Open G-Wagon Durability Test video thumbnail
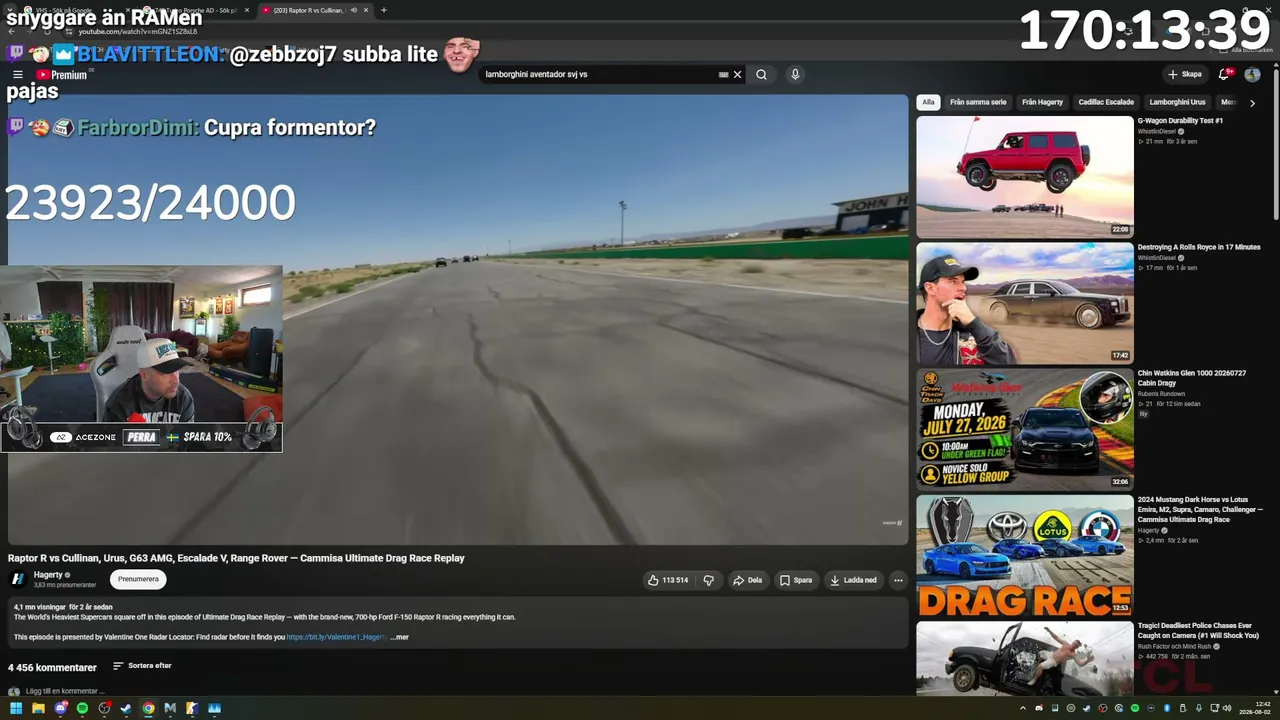 coord(1025,177)
